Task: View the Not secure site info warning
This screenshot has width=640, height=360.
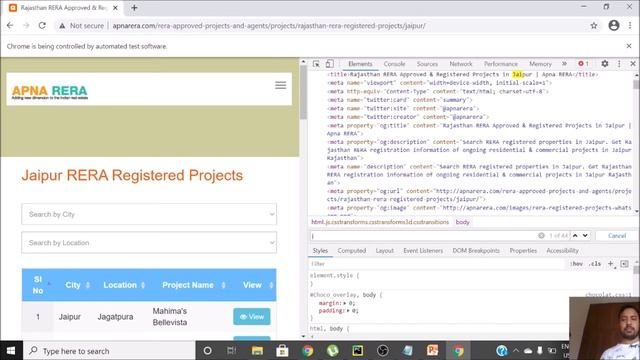Action: (81, 25)
